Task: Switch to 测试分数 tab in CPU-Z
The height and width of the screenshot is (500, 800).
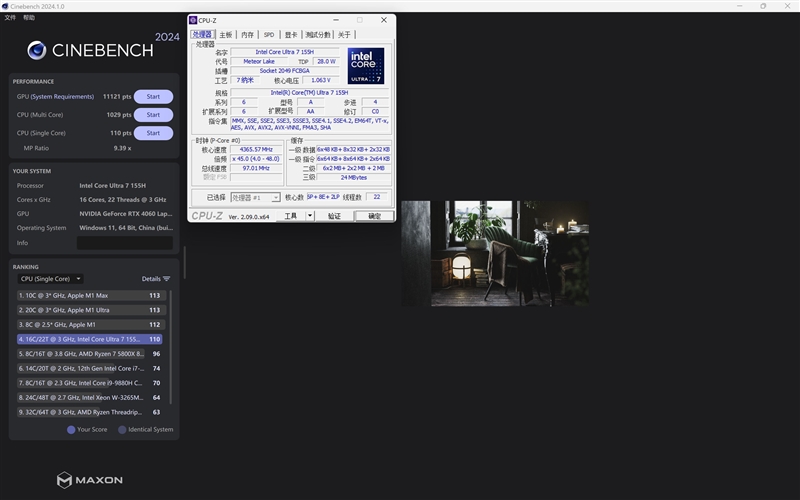Action: (318, 35)
